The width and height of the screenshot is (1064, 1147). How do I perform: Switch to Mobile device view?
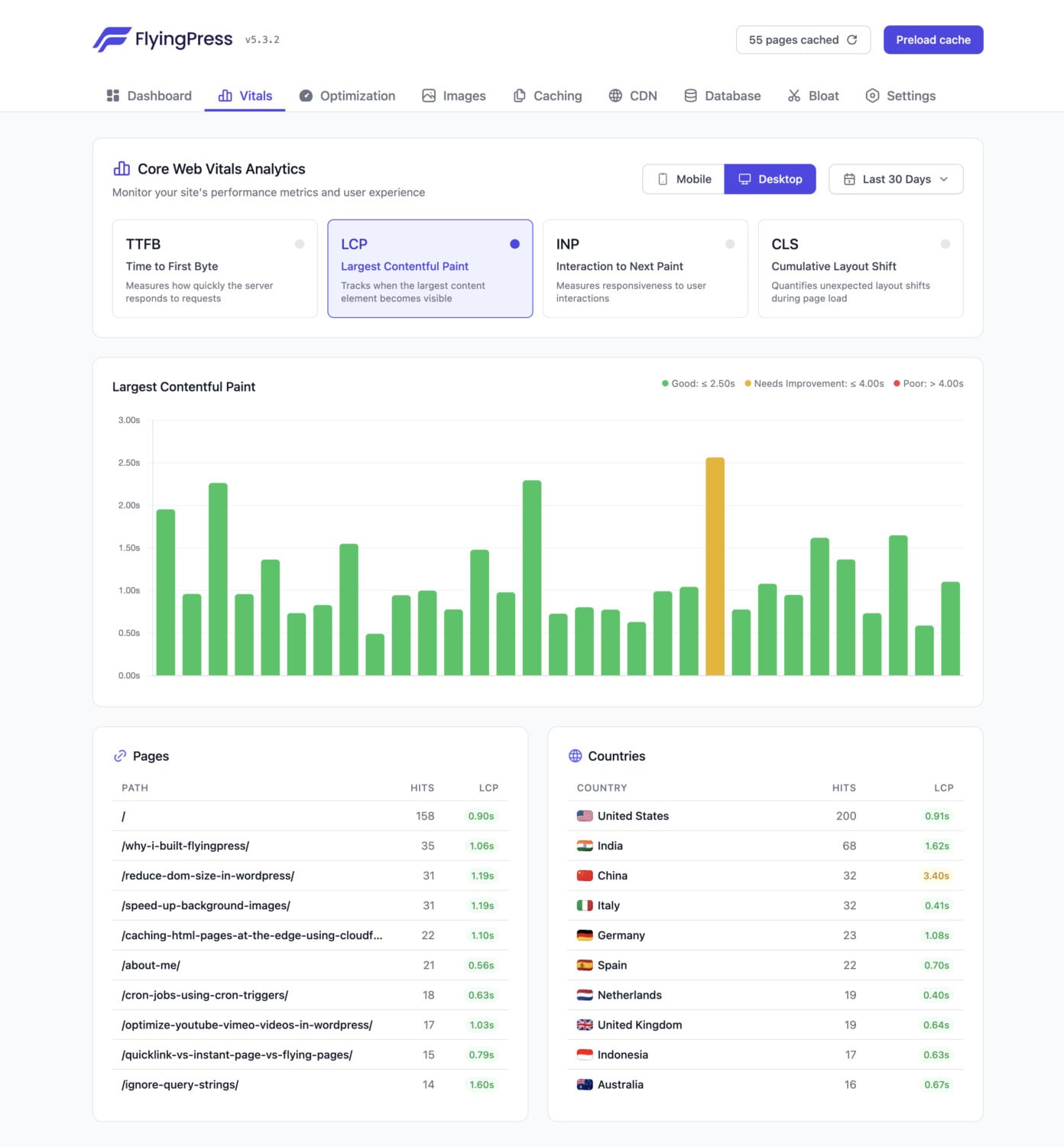coord(684,179)
